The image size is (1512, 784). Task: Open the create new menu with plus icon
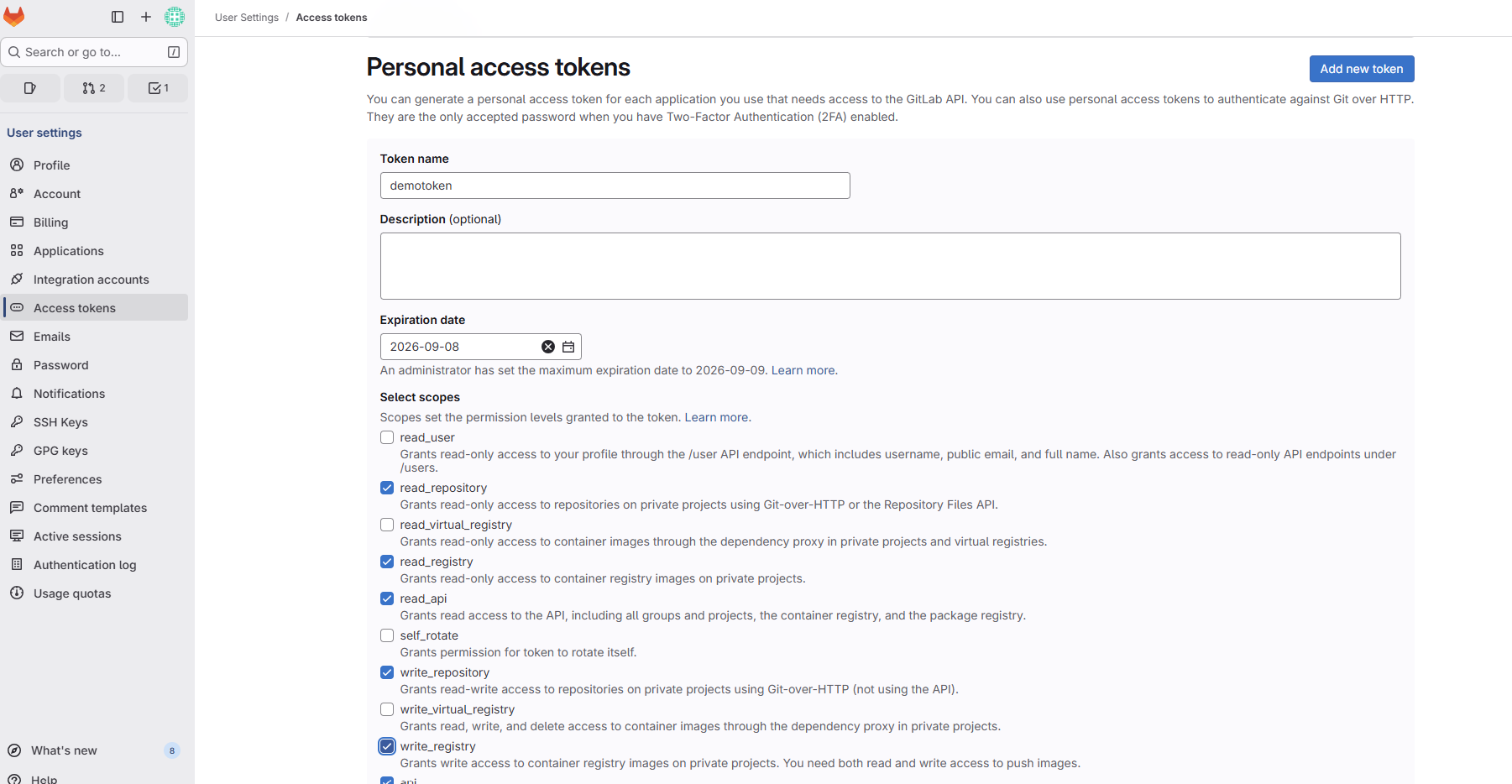146,16
